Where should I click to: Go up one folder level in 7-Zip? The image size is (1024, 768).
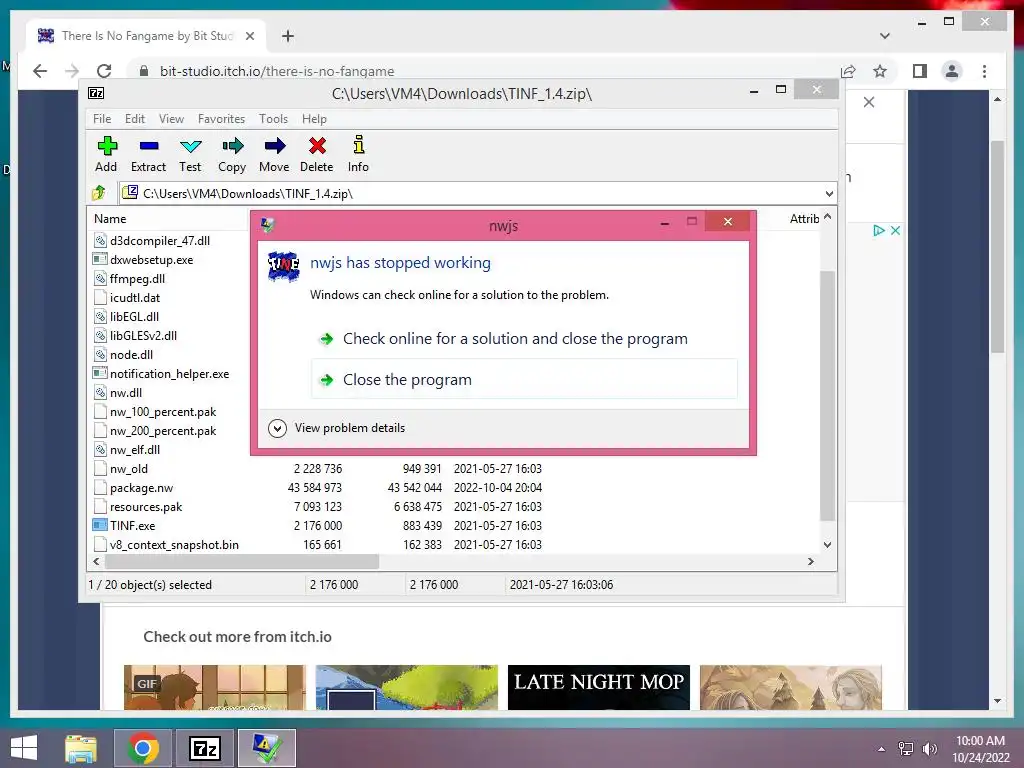click(99, 193)
